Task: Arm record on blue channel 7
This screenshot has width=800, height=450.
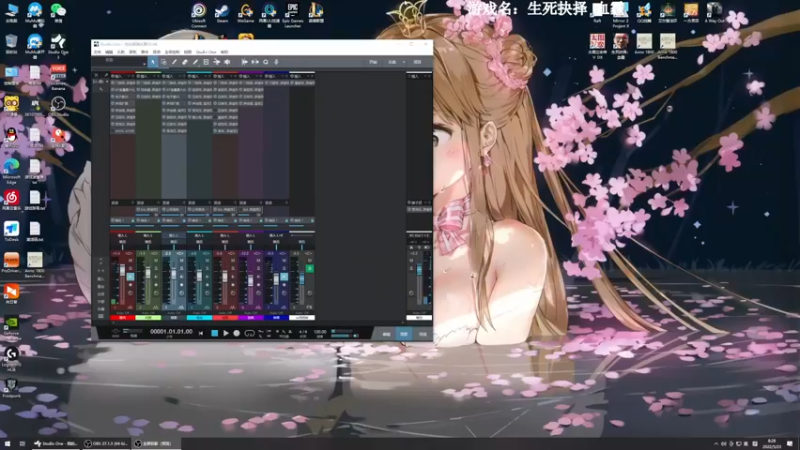Action: pos(284,285)
